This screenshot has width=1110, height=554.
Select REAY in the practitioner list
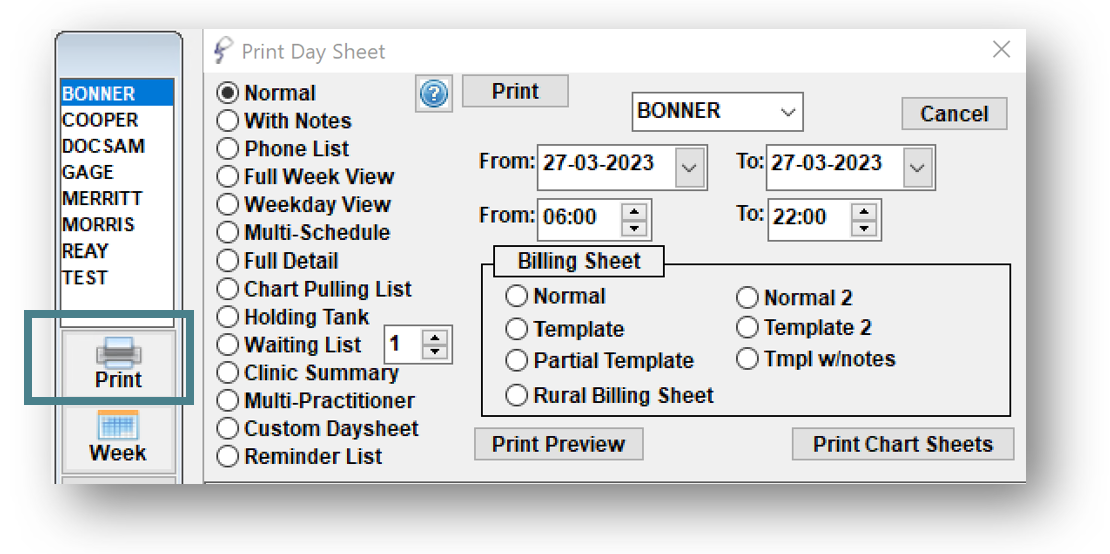pos(118,250)
